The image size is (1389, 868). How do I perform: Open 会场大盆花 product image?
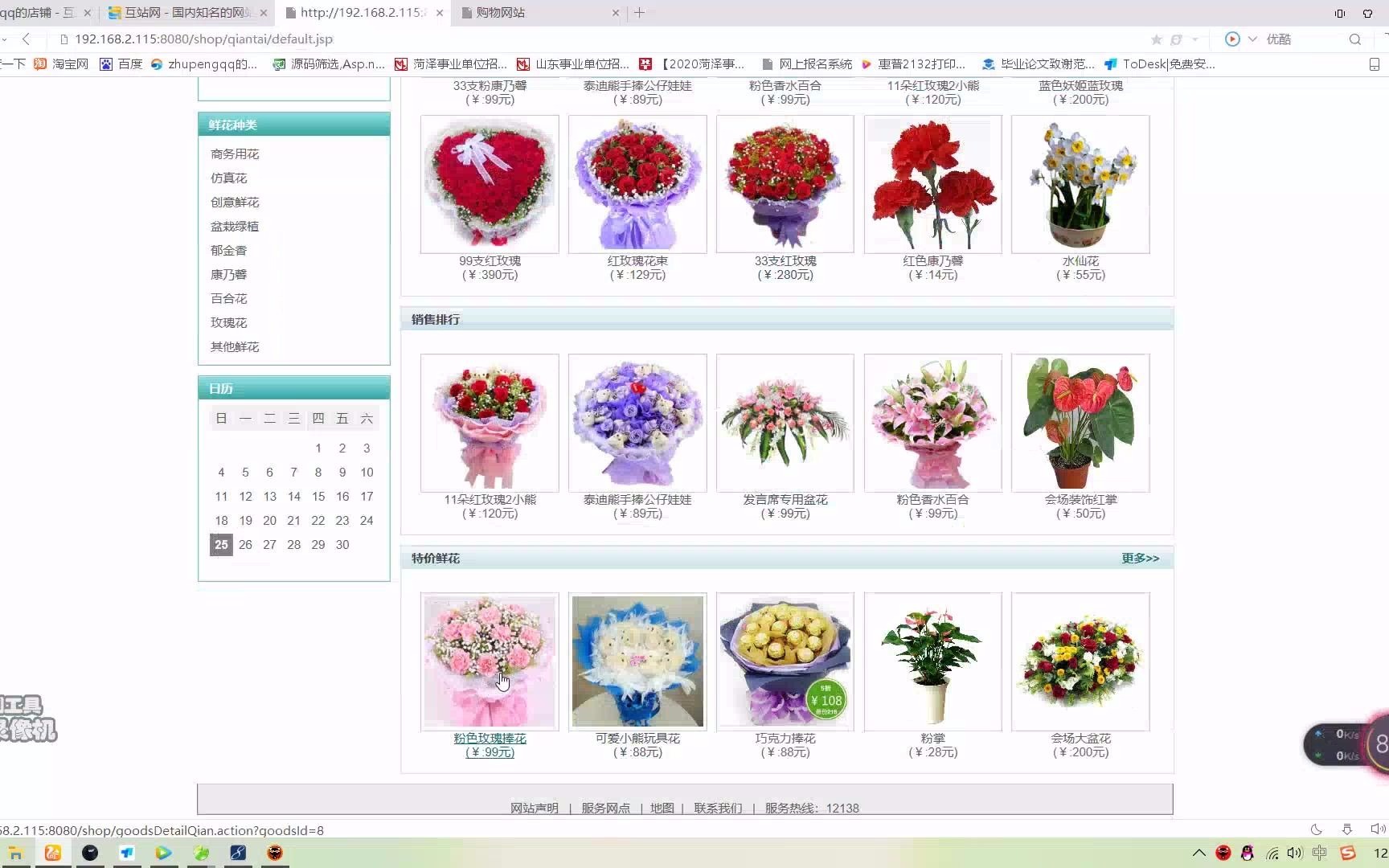[x=1080, y=661]
